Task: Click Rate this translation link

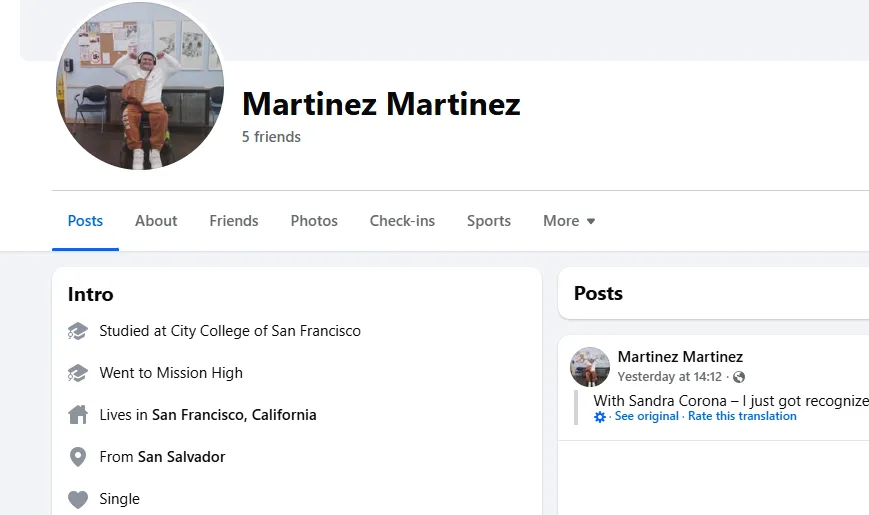Action: 742,416
